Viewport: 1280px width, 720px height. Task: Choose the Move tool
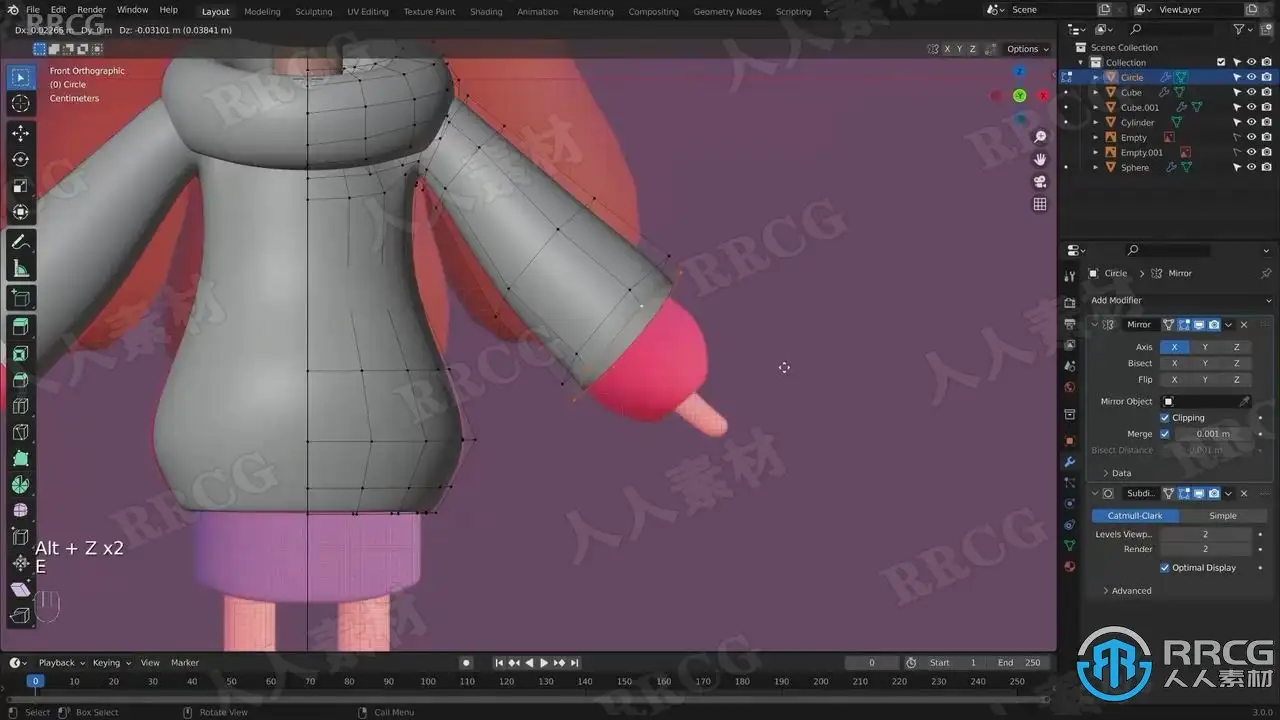click(x=21, y=133)
